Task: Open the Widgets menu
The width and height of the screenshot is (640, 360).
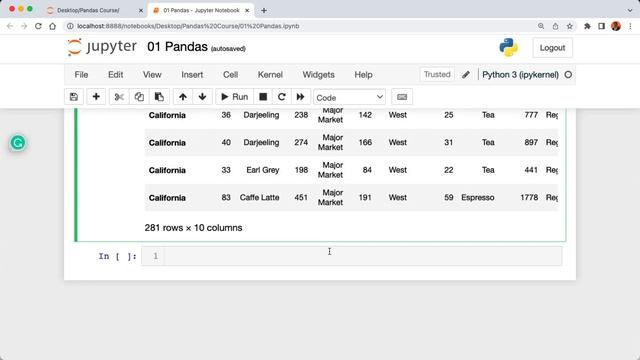Action: [x=318, y=75]
